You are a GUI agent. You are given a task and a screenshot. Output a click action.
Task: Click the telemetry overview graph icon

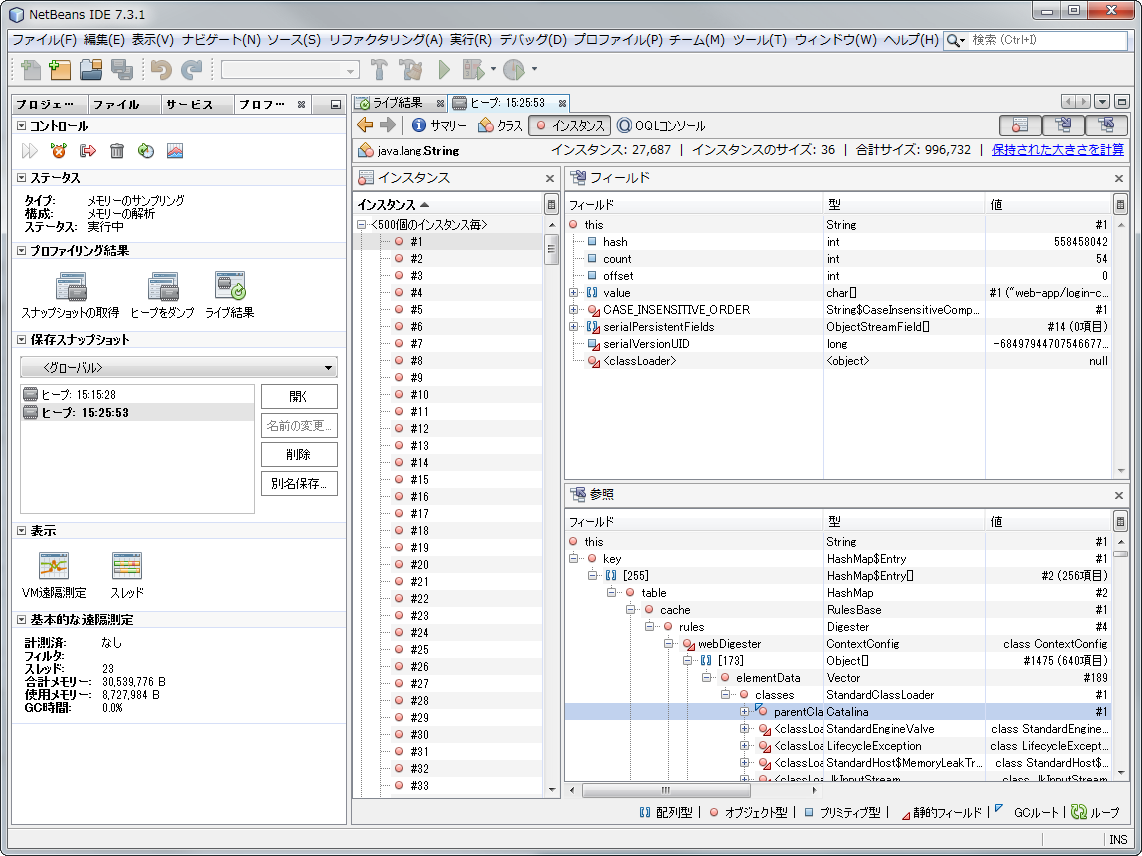[175, 151]
